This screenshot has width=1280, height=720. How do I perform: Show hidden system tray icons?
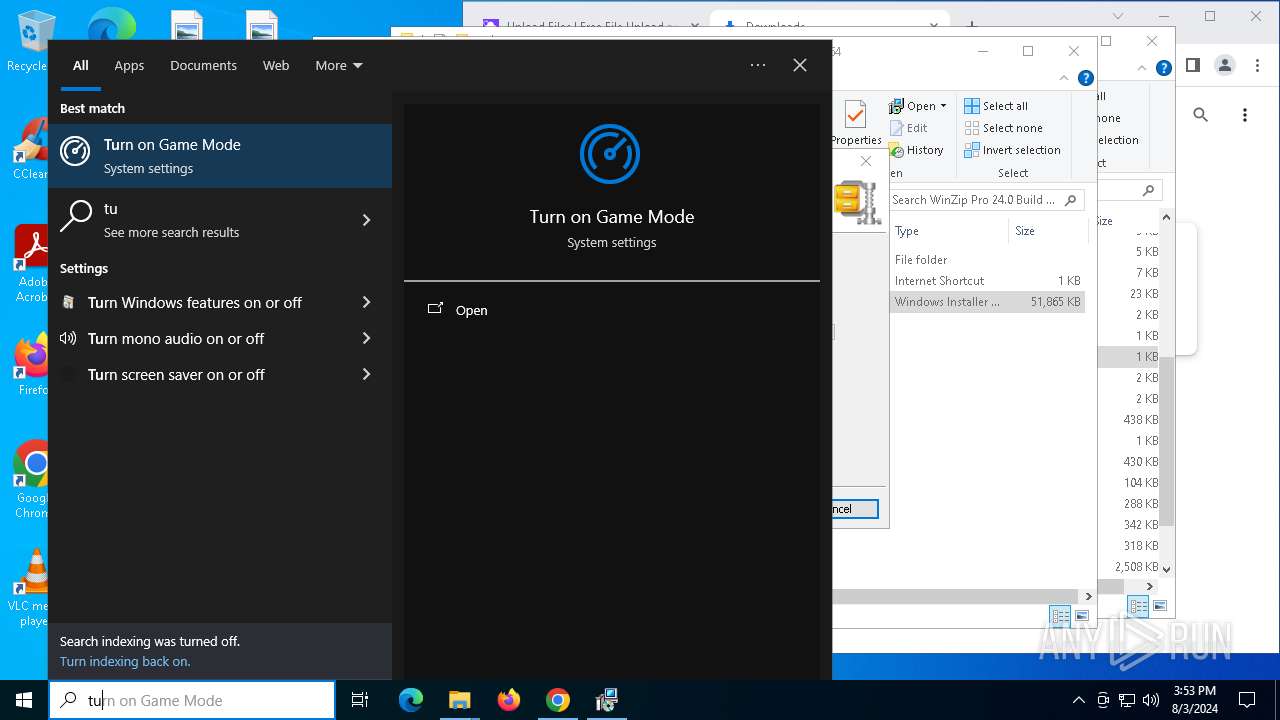(x=1078, y=700)
